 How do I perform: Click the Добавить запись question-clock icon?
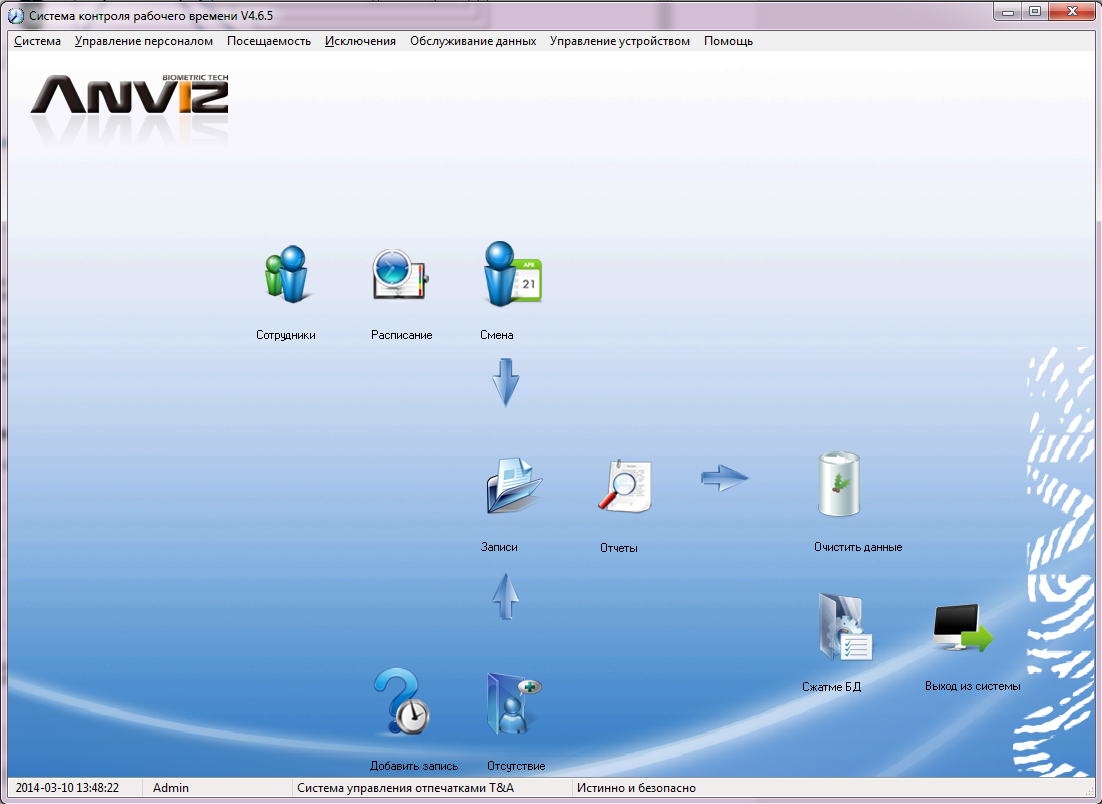(401, 701)
